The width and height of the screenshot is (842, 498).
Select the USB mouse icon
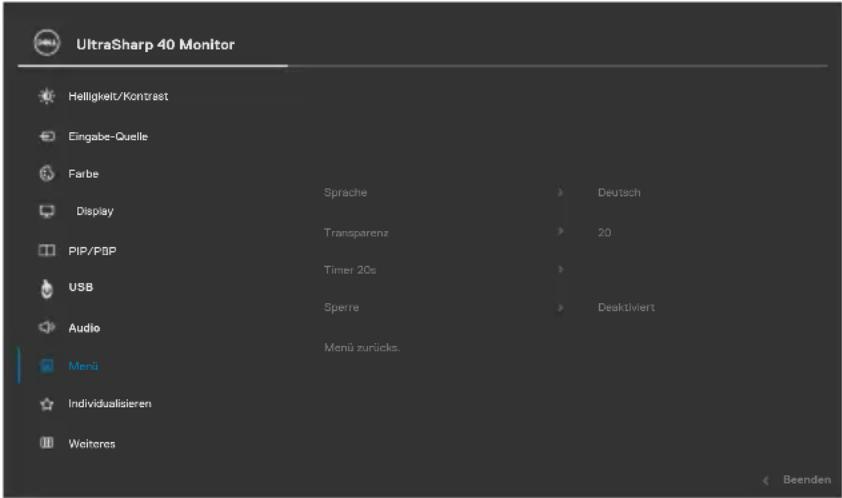click(x=47, y=288)
